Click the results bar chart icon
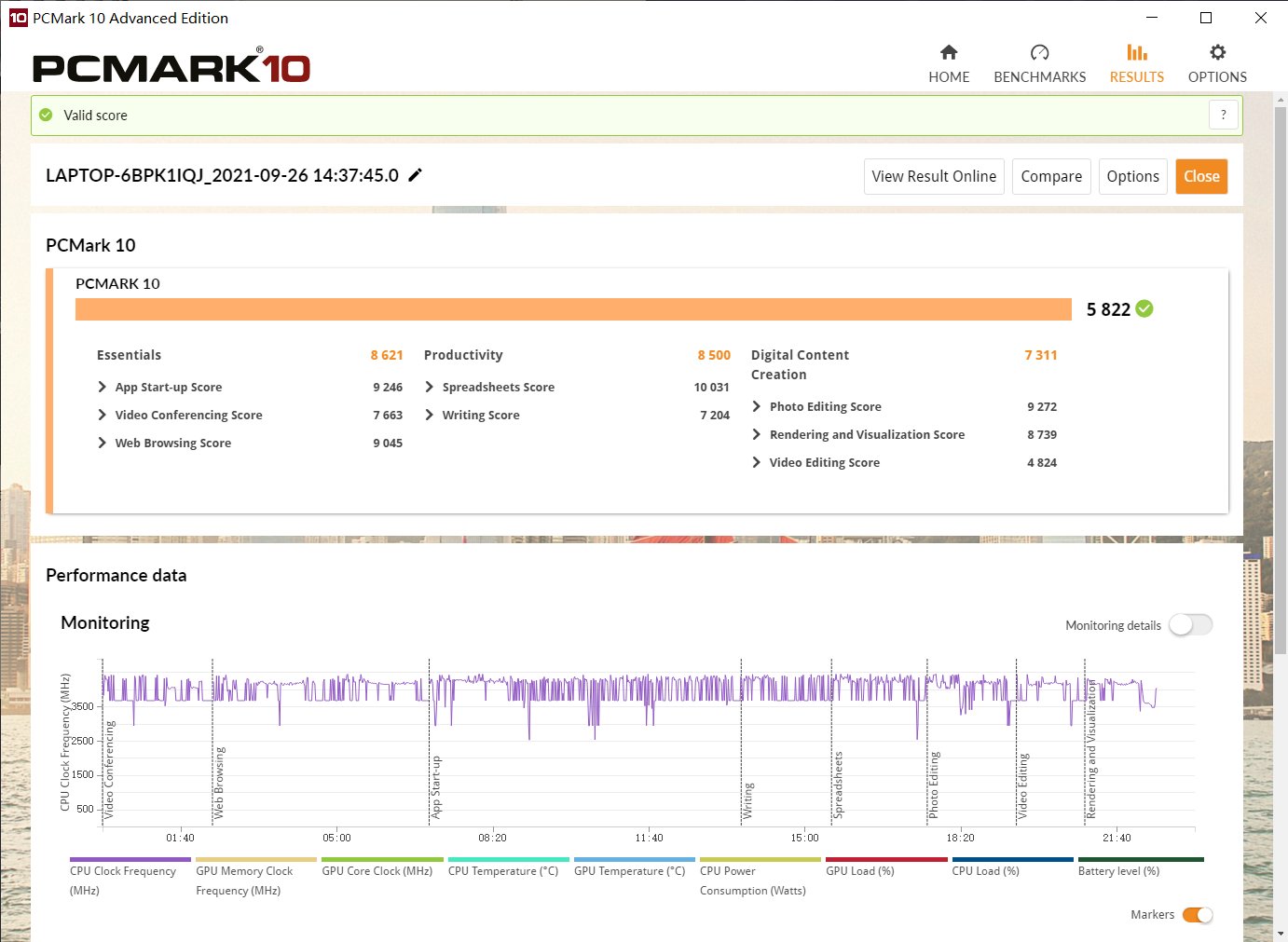The height and width of the screenshot is (942, 1288). 1136,52
